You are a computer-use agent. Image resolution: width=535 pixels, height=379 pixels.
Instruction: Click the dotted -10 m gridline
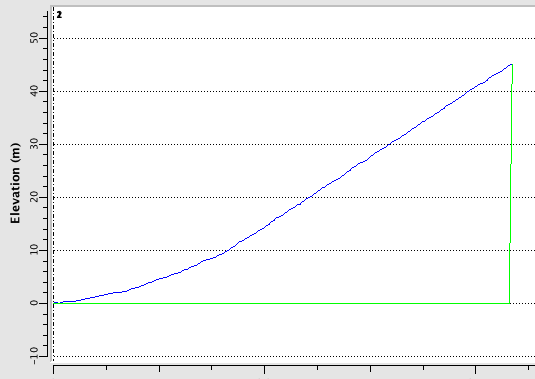click(x=294, y=356)
